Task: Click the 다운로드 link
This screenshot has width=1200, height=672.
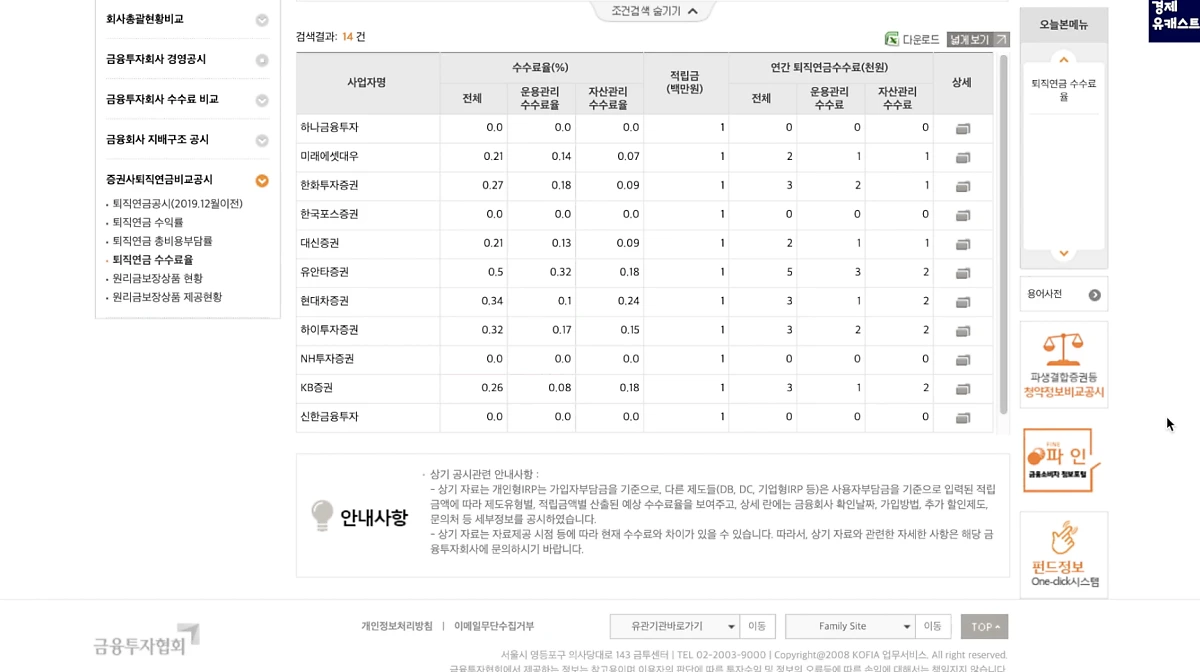Action: point(921,40)
